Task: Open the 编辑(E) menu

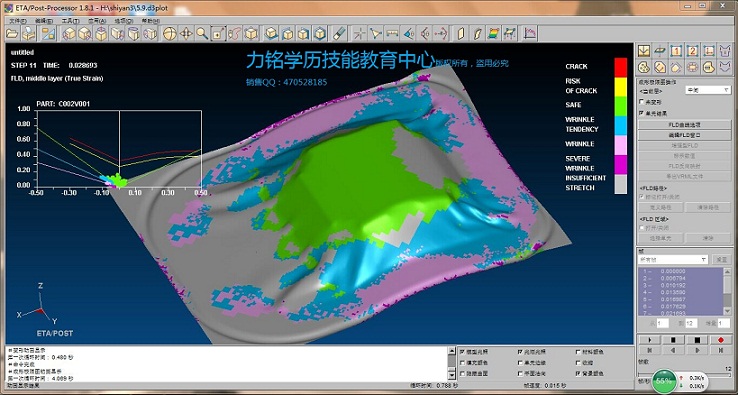Action: (44, 21)
